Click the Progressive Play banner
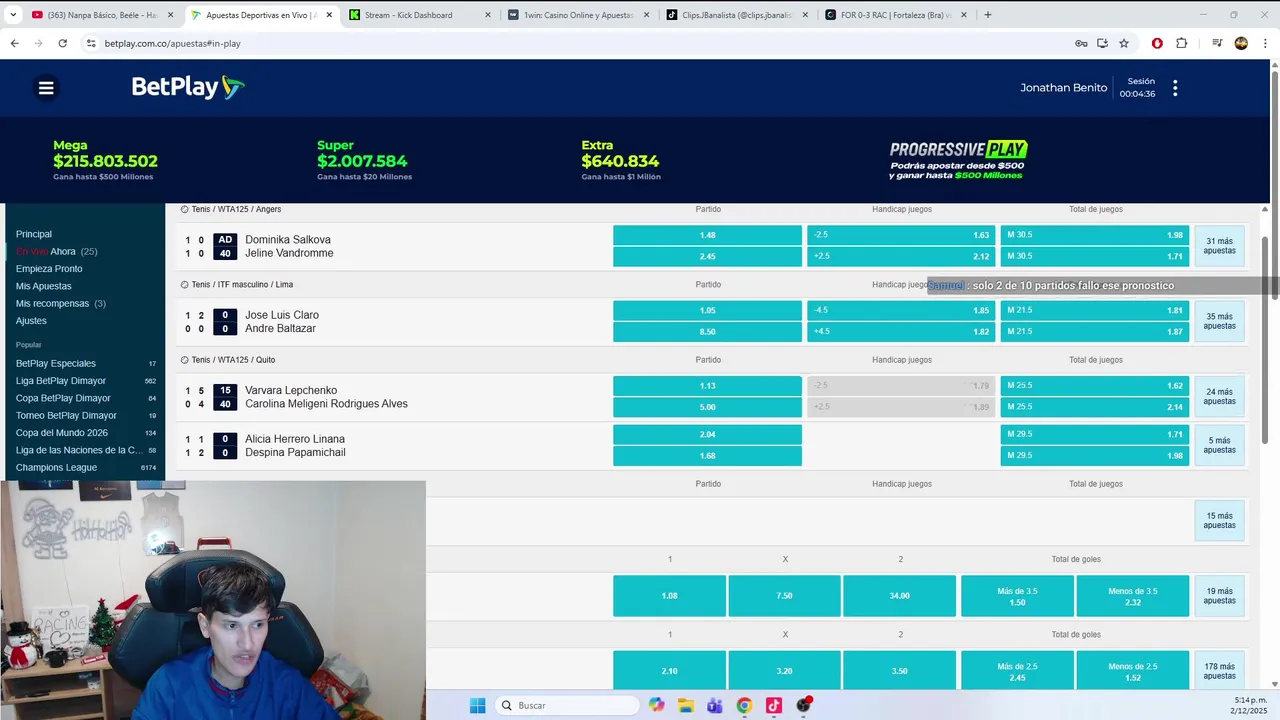 coord(958,160)
